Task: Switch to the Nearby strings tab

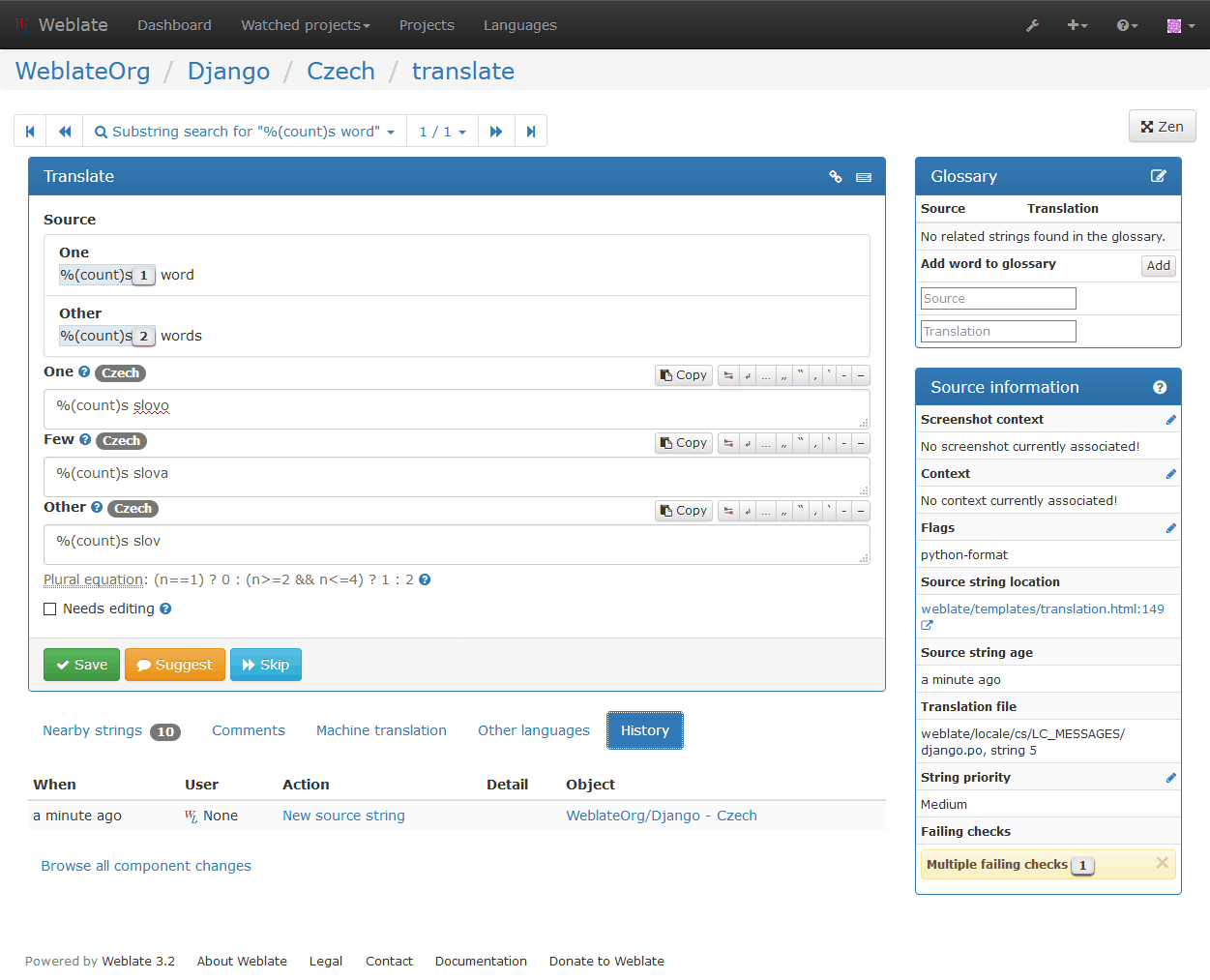Action: (x=111, y=730)
